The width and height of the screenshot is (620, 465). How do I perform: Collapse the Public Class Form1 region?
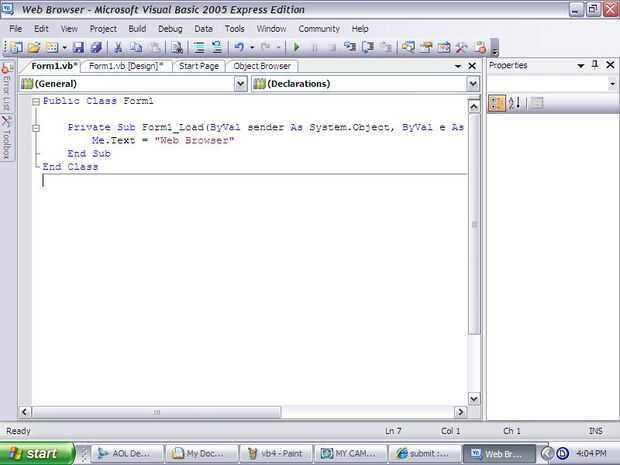point(36,102)
